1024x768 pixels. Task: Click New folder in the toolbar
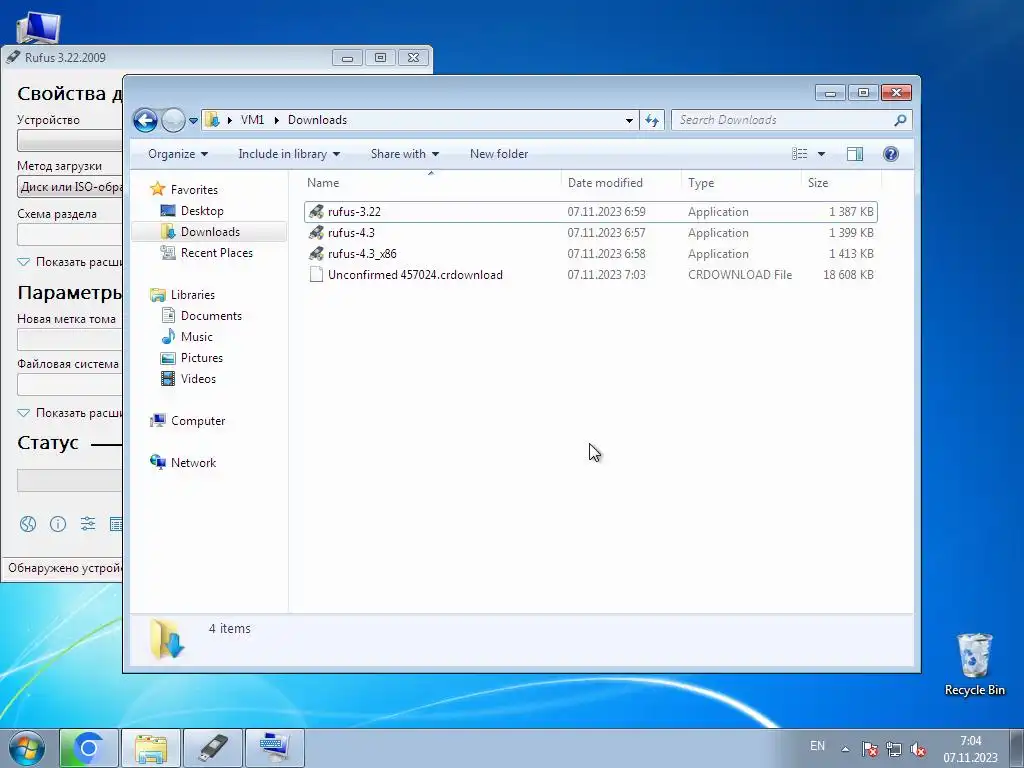pyautogui.click(x=499, y=154)
